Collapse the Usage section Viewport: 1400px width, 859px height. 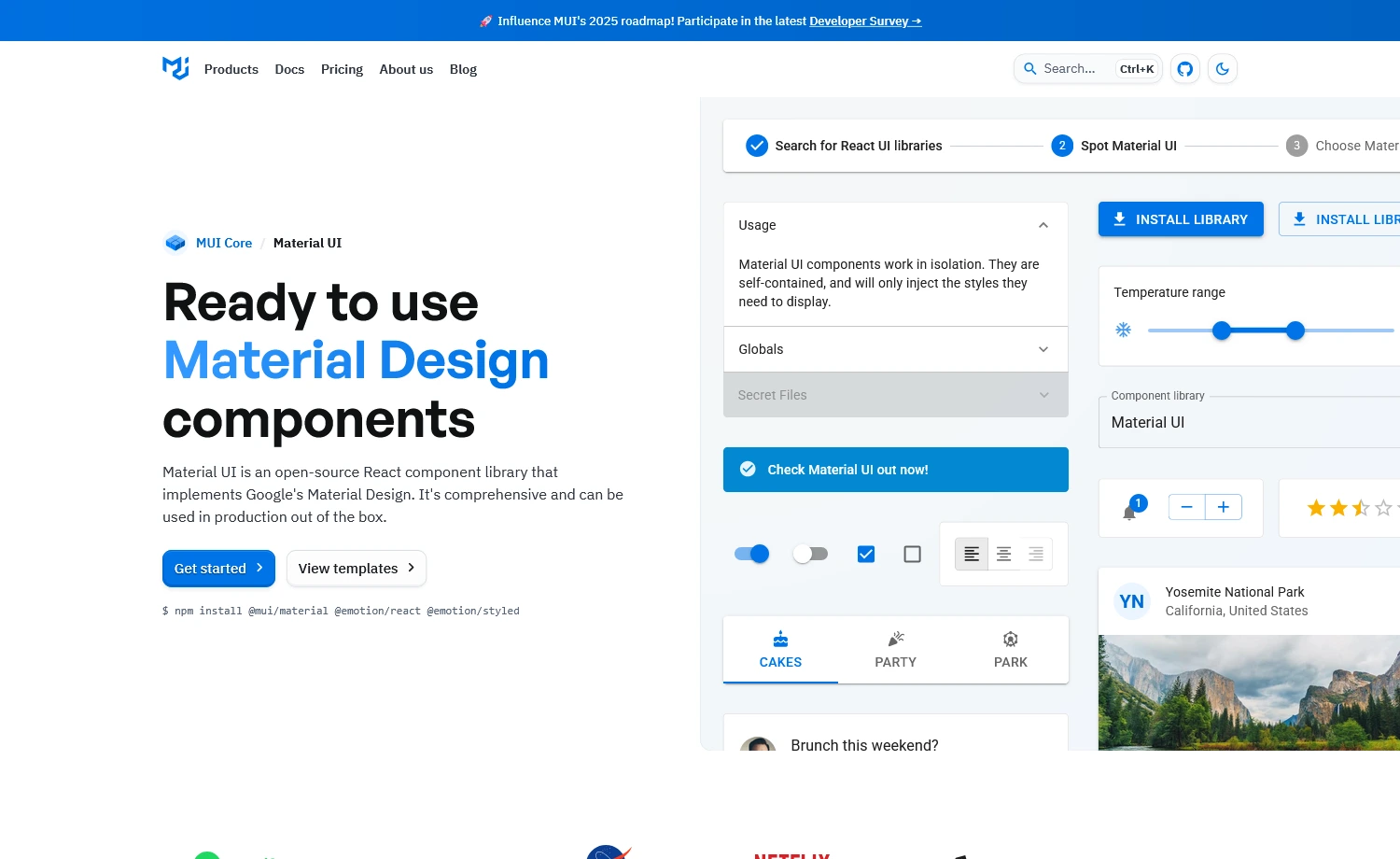point(1043,225)
